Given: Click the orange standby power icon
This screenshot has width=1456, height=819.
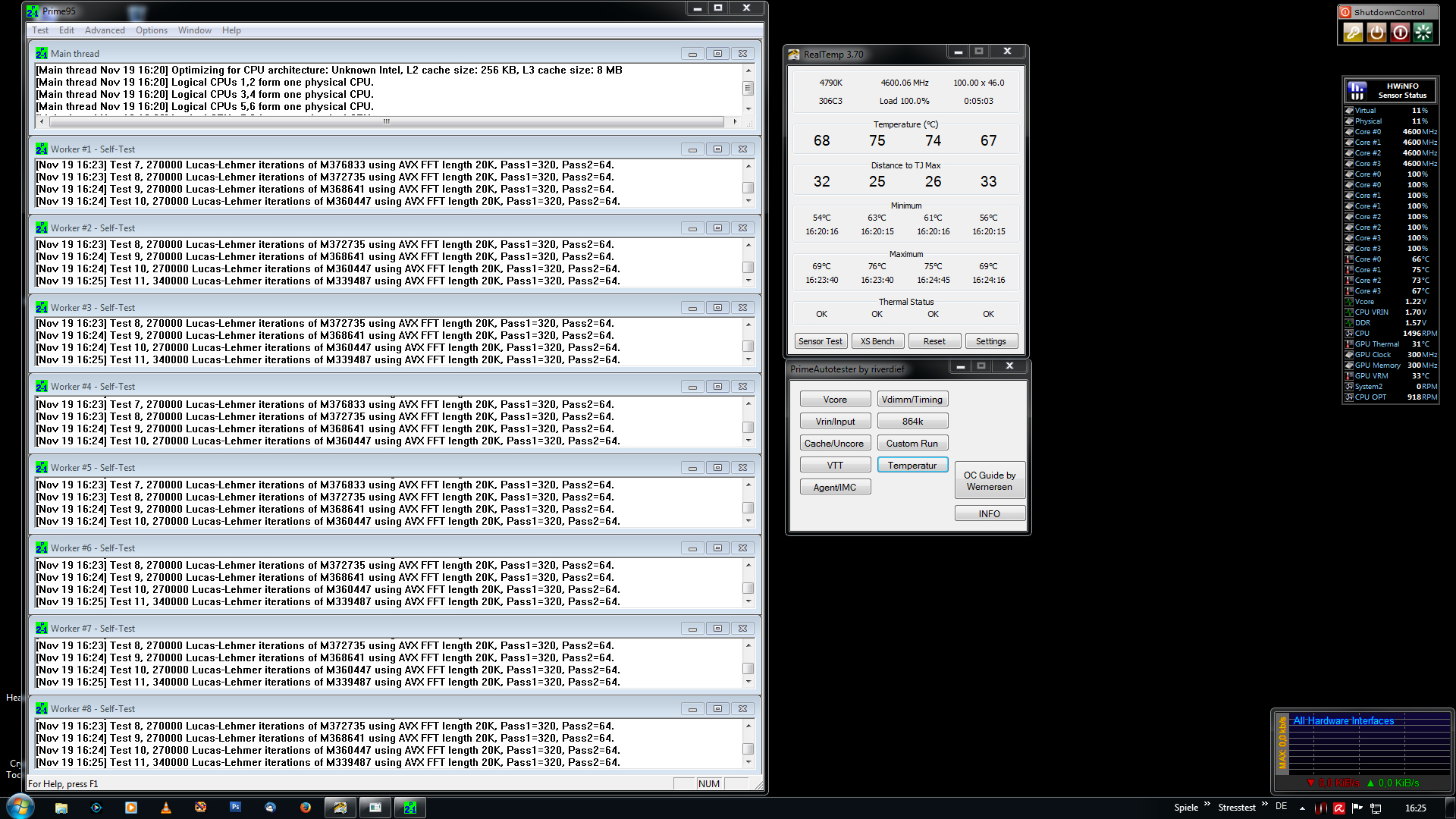Looking at the screenshot, I should click(x=1376, y=32).
